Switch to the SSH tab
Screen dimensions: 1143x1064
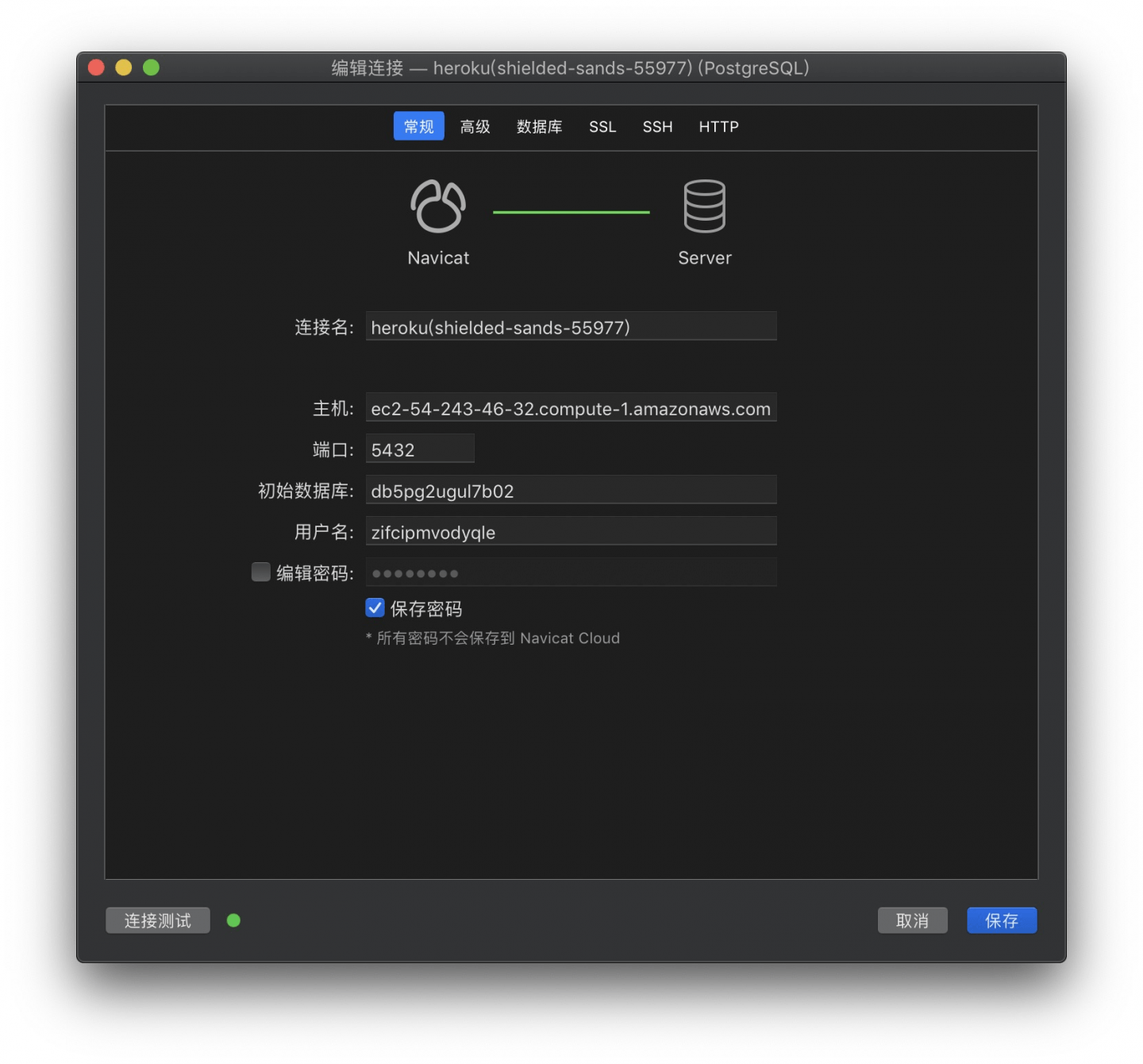coord(657,126)
